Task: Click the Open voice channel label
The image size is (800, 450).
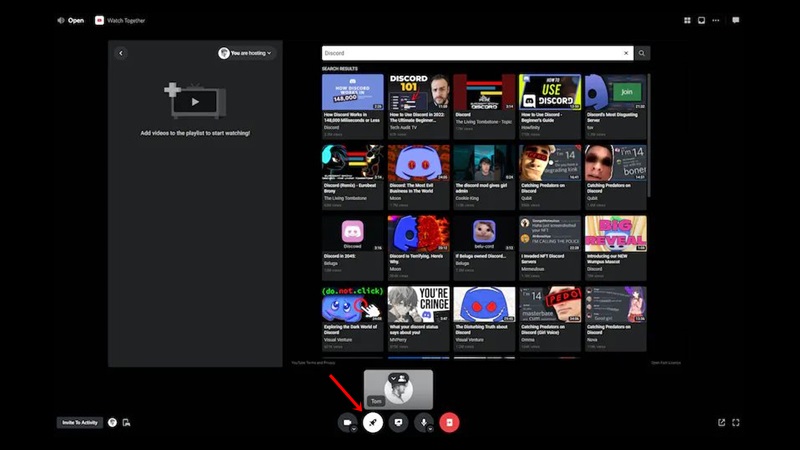Action: point(71,20)
